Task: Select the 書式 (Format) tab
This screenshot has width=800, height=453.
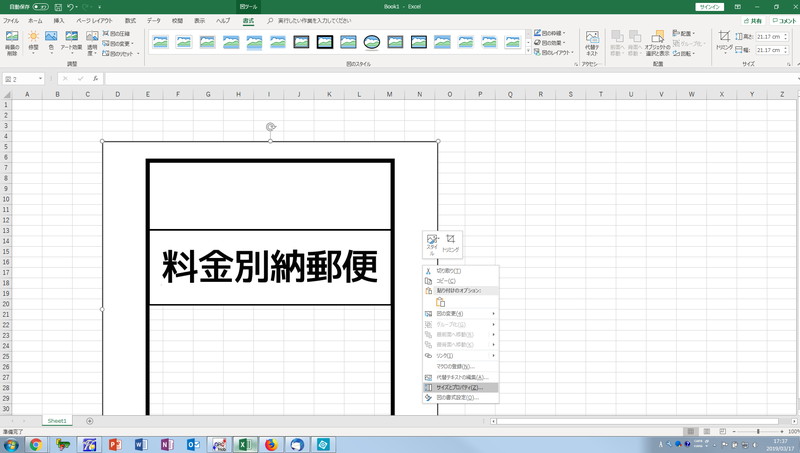Action: [x=248, y=21]
